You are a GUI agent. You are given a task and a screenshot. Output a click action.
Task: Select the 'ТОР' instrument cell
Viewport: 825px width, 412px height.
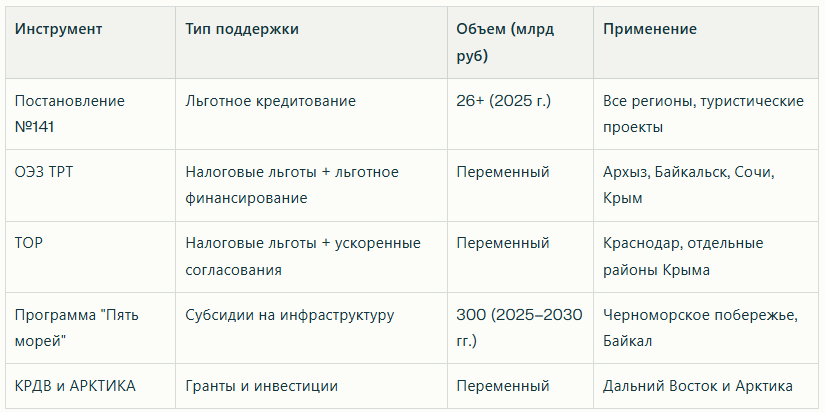(x=28, y=243)
